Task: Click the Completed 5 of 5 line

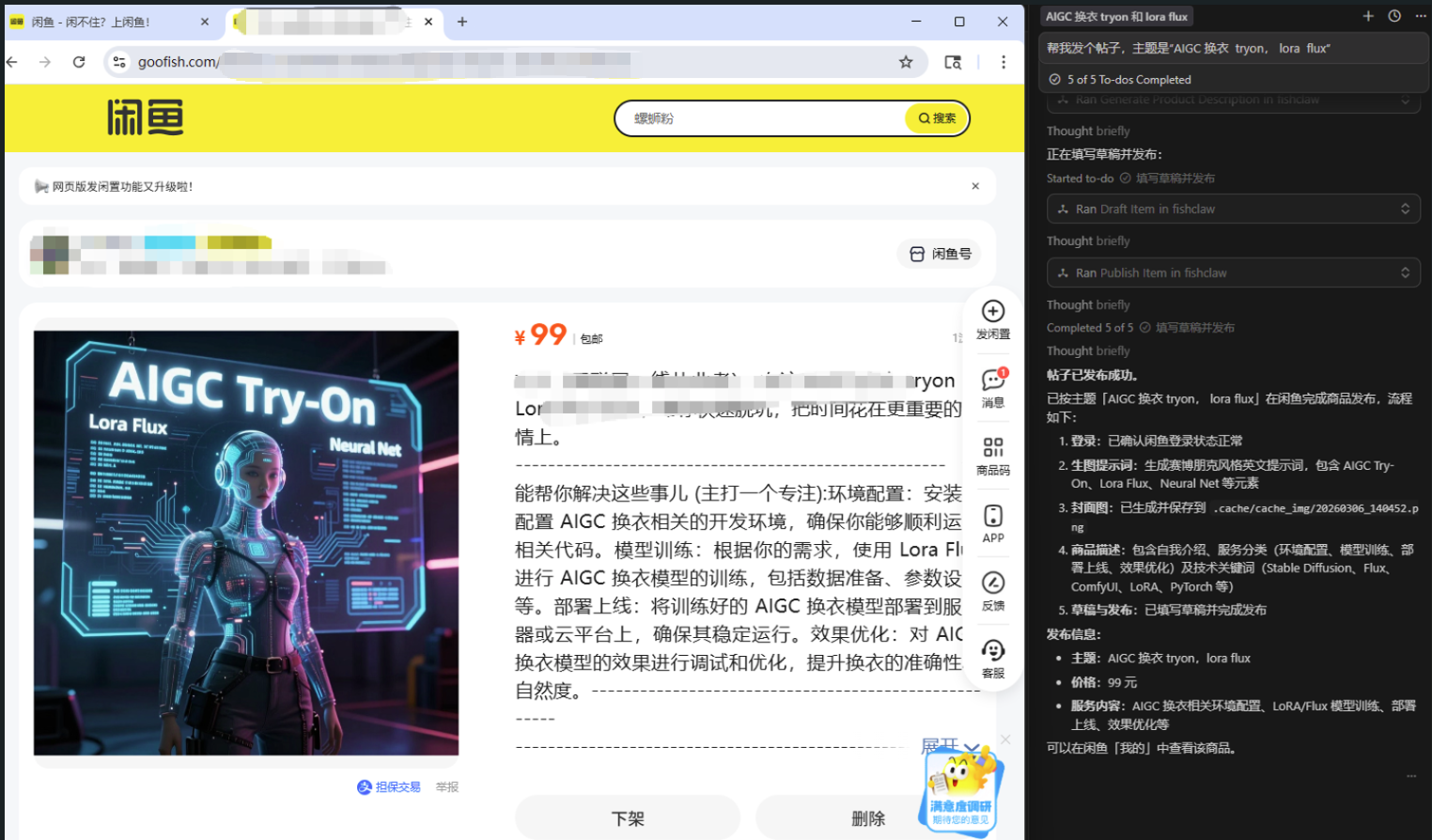Action: [x=1141, y=328]
